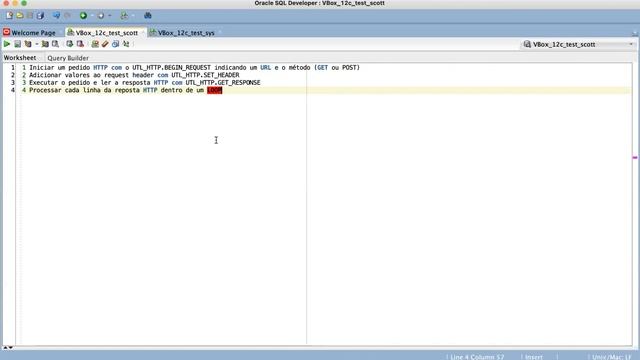640x360 pixels.
Task: Click the Commit icon
Action: tap(70, 44)
